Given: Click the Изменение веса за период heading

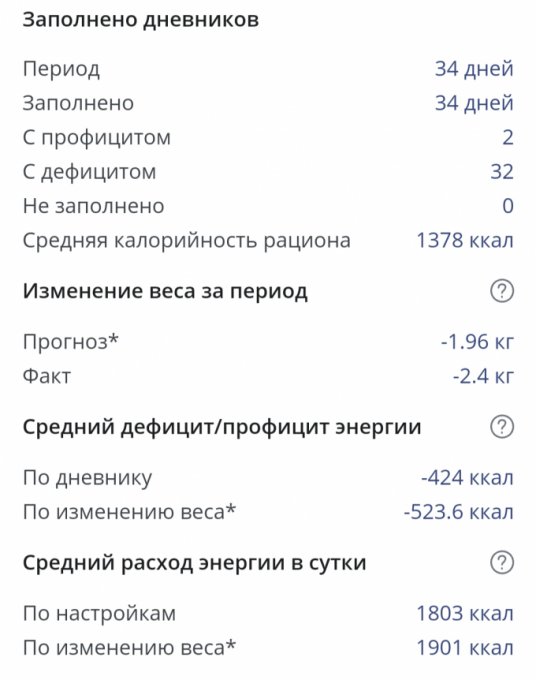Looking at the screenshot, I should [165, 291].
